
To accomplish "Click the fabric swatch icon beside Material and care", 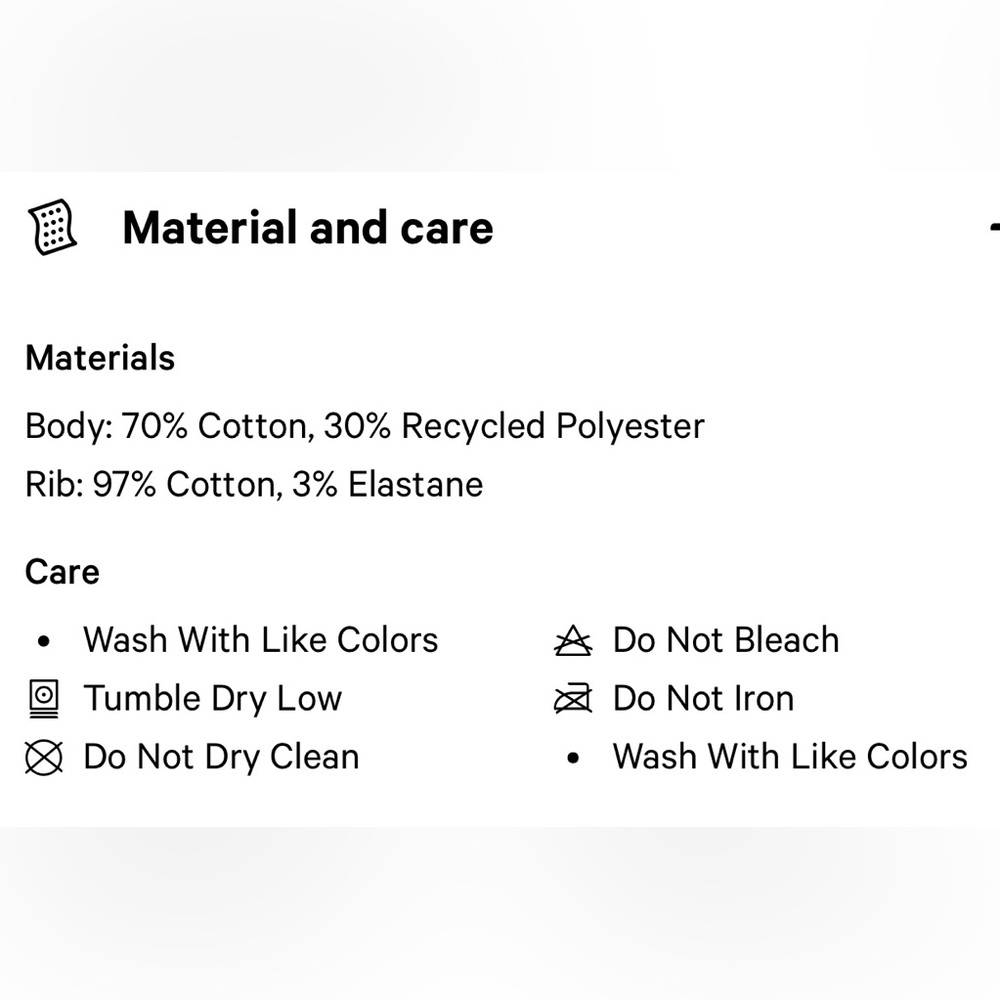I will (x=52, y=227).
